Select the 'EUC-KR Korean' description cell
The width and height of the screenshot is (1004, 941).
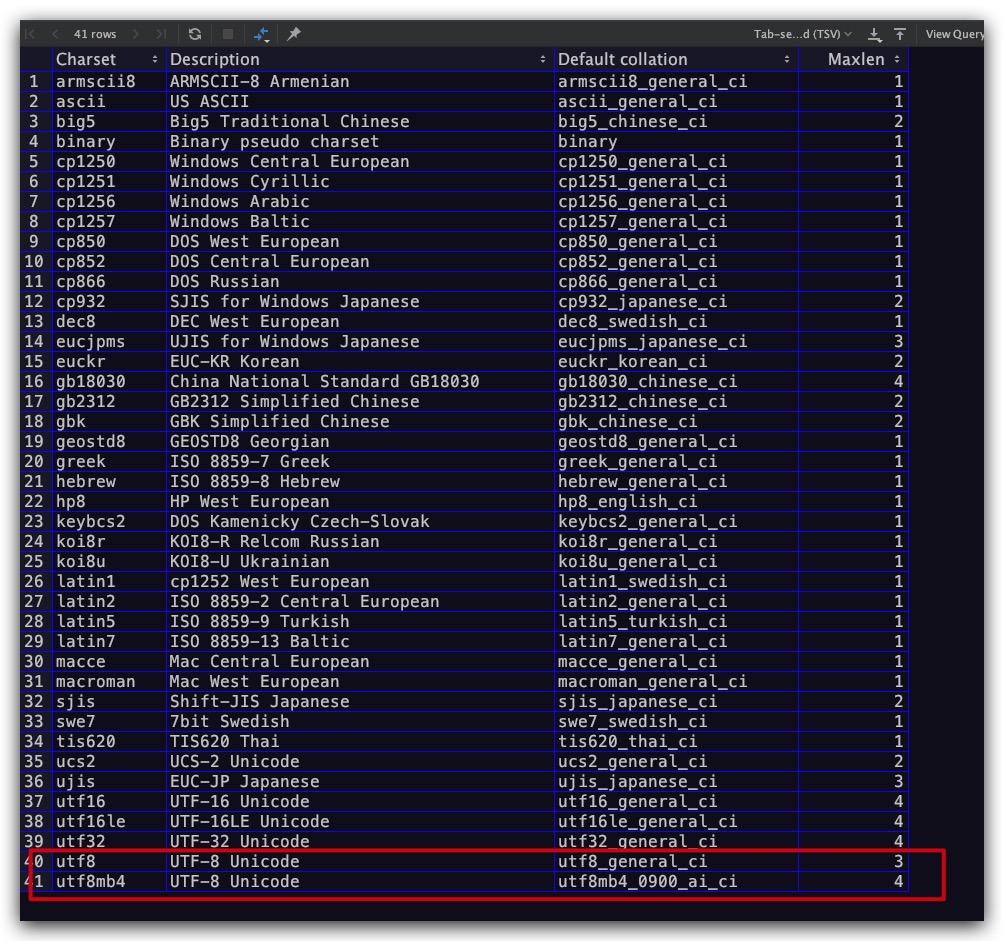coord(360,361)
